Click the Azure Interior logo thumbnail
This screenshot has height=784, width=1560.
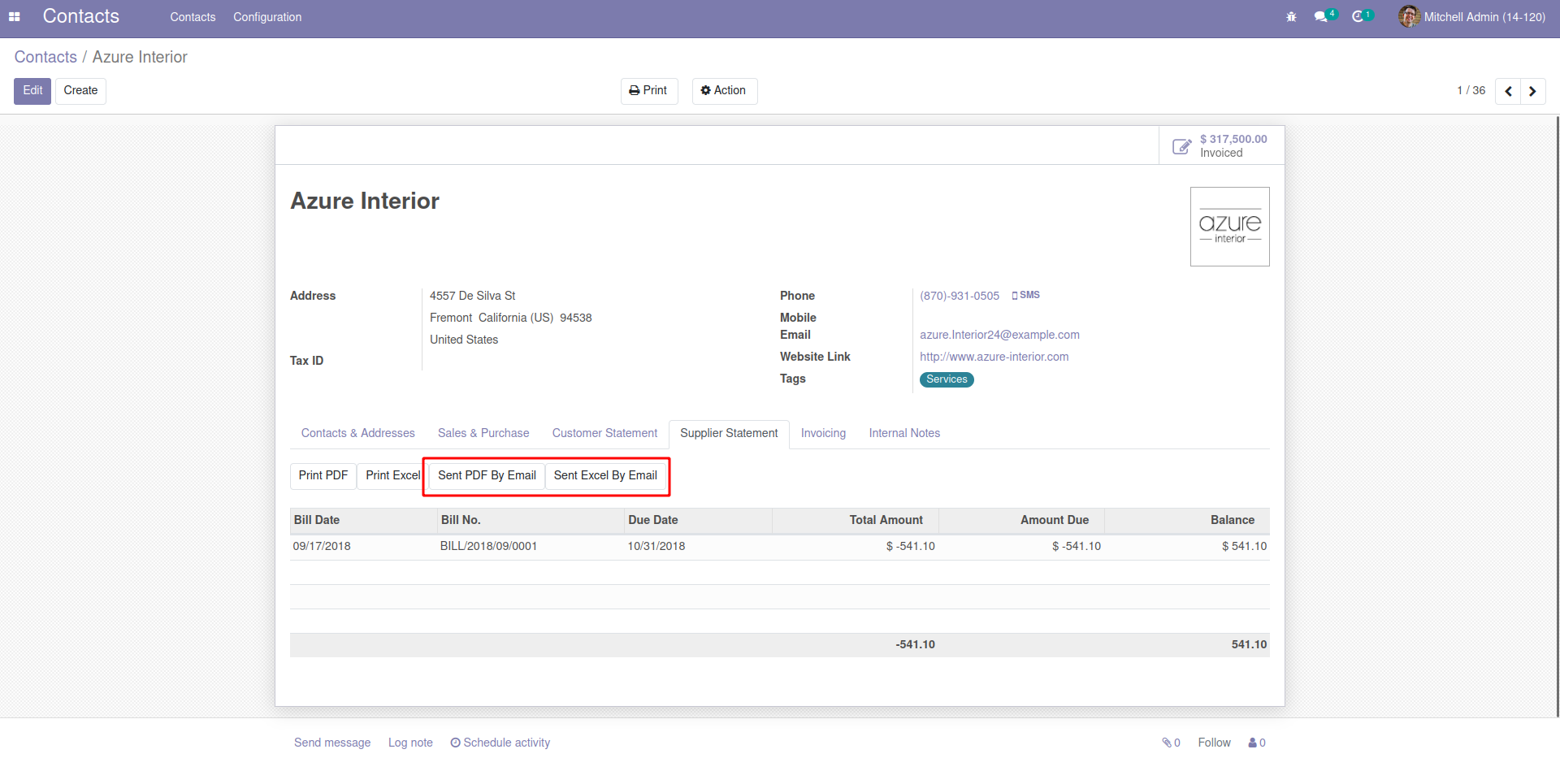(x=1229, y=227)
